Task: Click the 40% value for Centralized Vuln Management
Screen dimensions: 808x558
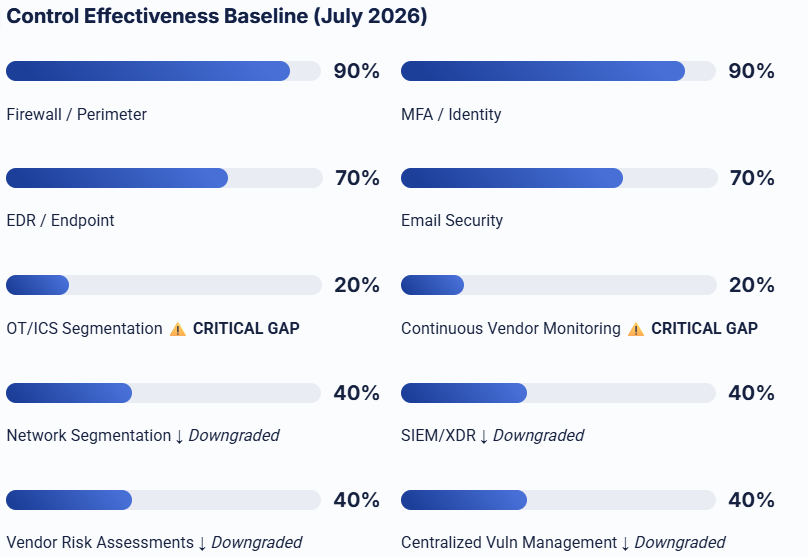Action: [751, 500]
